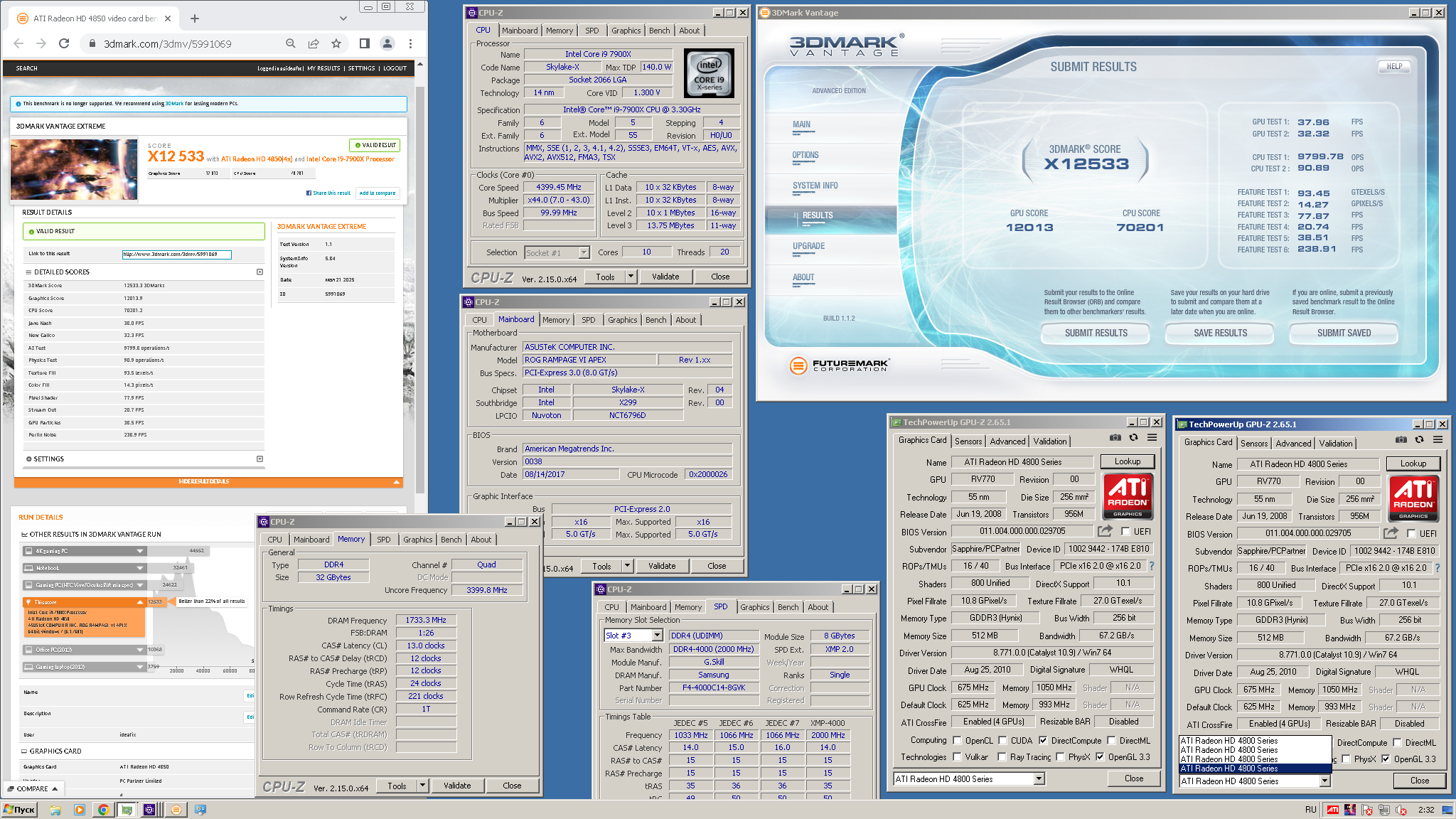The image size is (1456, 819).
Task: Click Lookup button in left GPU-Z
Action: tap(1128, 461)
